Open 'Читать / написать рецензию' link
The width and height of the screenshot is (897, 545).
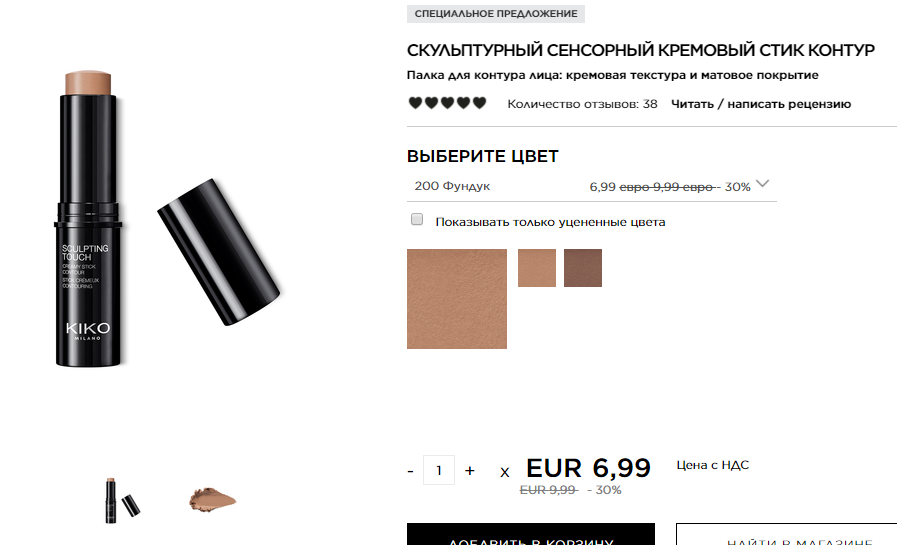coord(761,104)
